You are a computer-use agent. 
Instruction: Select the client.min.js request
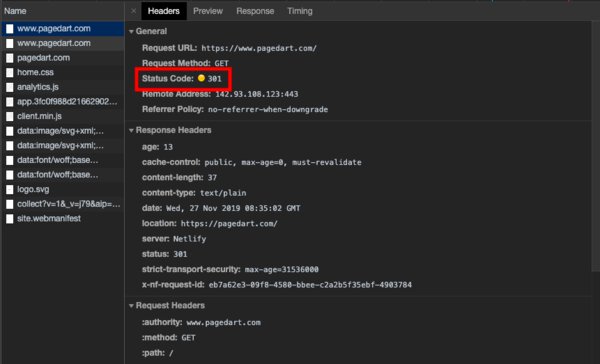tap(63, 116)
